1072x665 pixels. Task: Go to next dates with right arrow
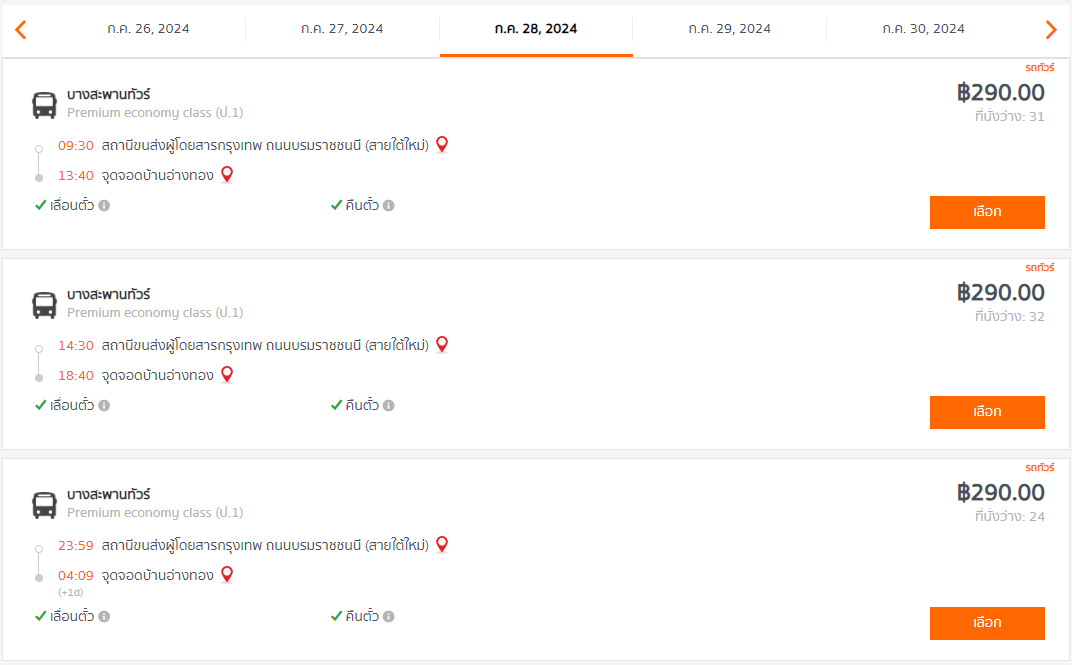1051,29
